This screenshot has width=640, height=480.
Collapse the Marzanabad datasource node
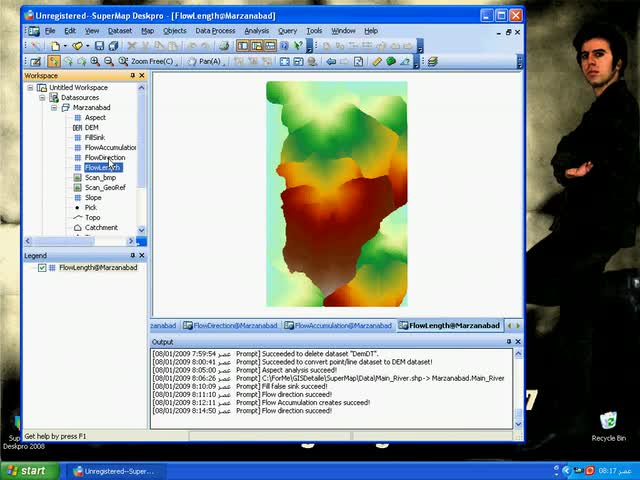(53, 108)
